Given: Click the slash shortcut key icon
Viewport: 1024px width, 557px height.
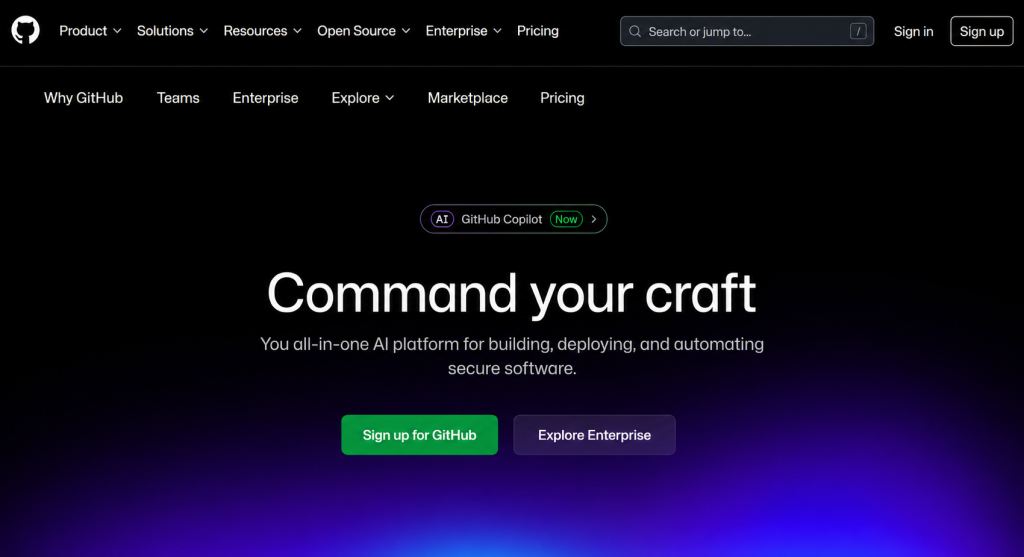Looking at the screenshot, I should tap(858, 31).
